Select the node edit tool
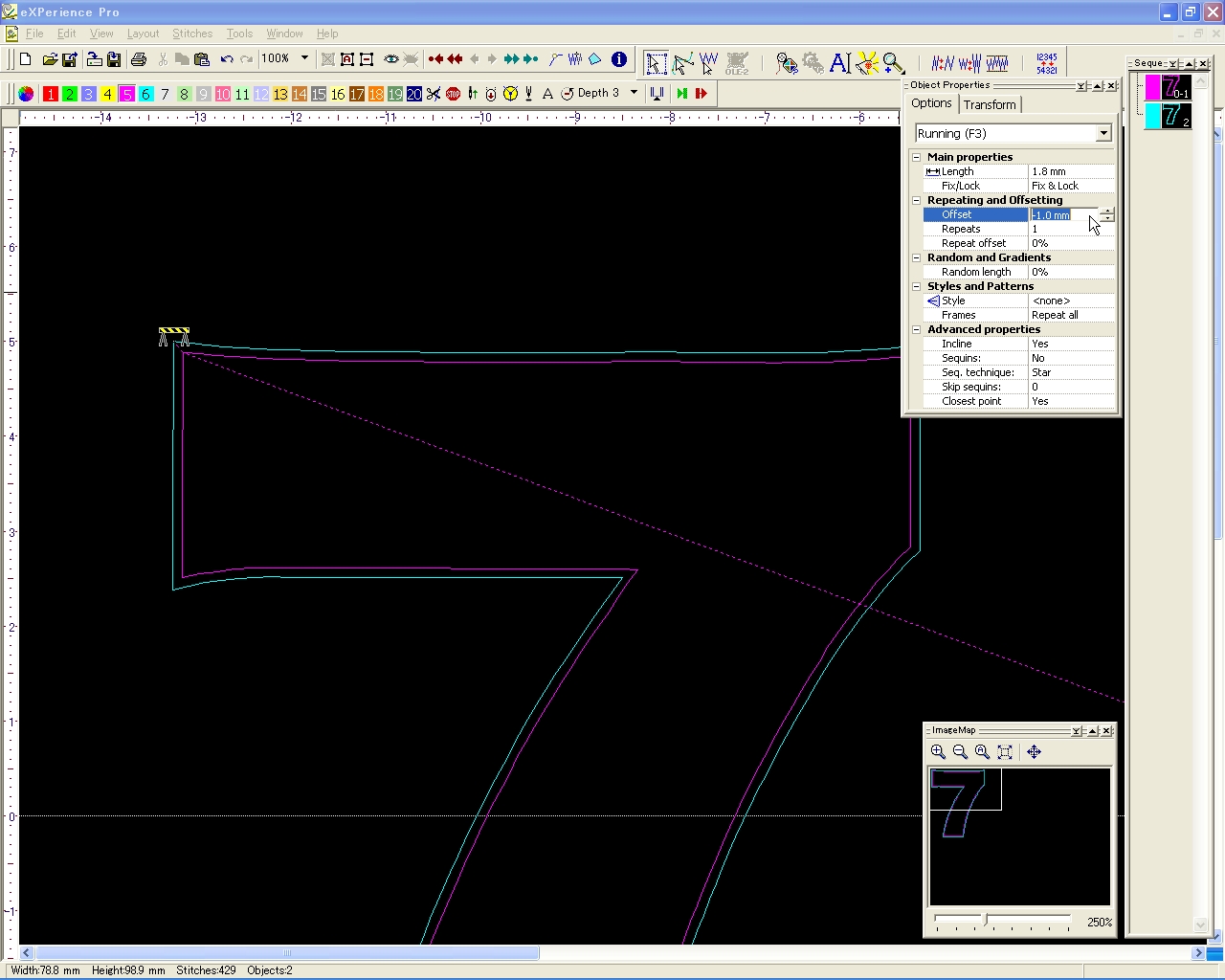Image resolution: width=1225 pixels, height=980 pixels. (683, 63)
